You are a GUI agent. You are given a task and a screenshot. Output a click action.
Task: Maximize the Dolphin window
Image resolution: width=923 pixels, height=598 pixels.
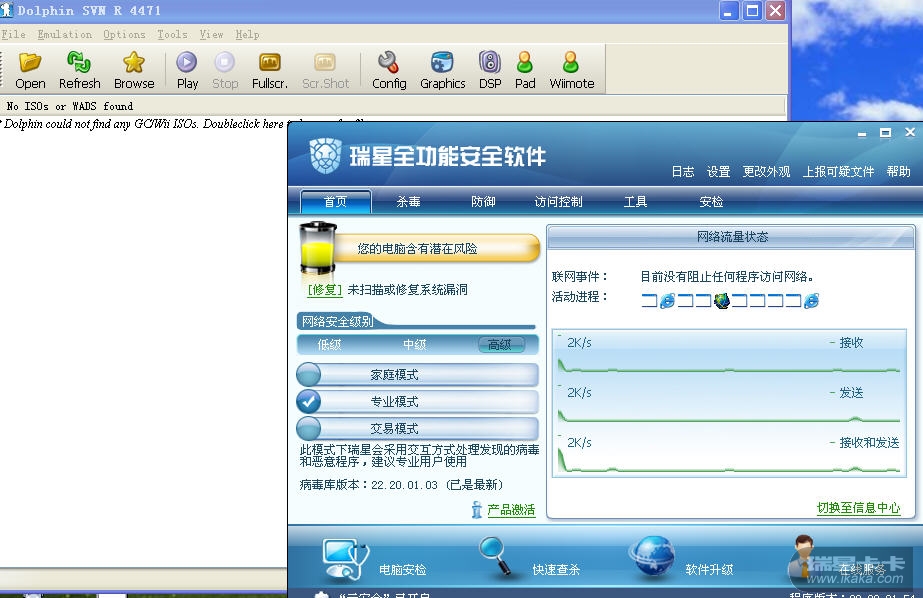click(x=752, y=10)
